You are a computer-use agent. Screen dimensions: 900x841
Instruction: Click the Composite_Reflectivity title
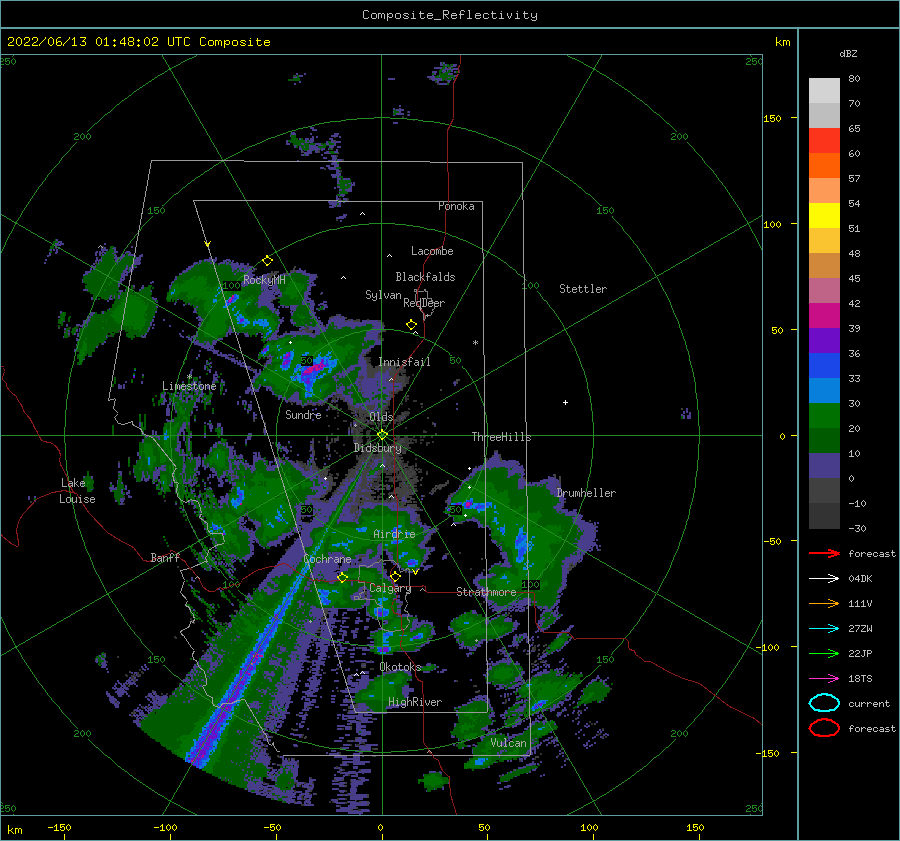coord(449,15)
